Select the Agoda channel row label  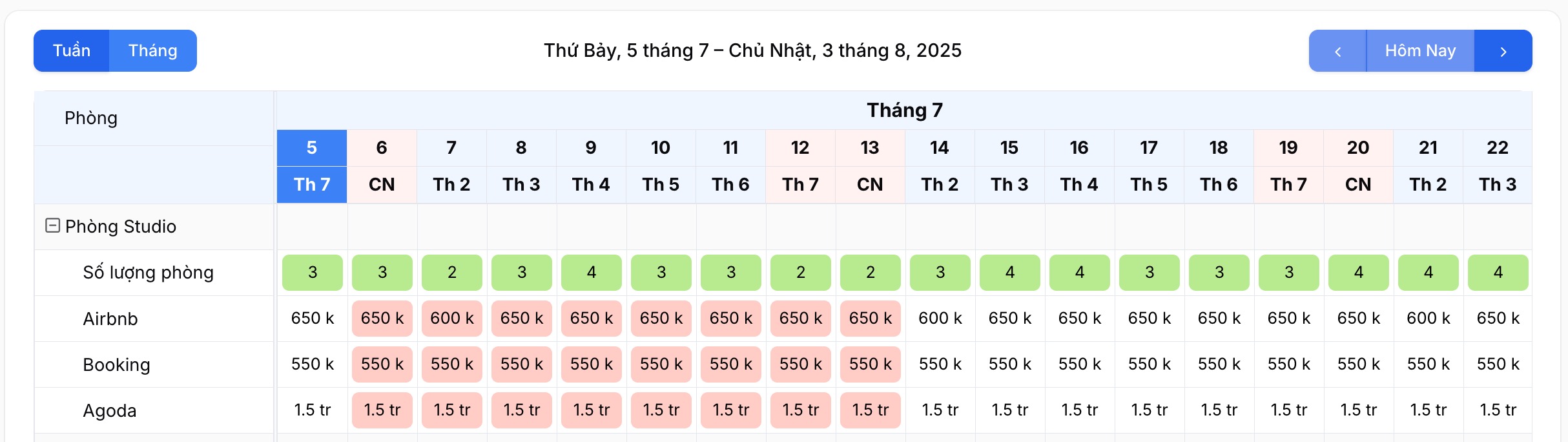pyautogui.click(x=110, y=411)
